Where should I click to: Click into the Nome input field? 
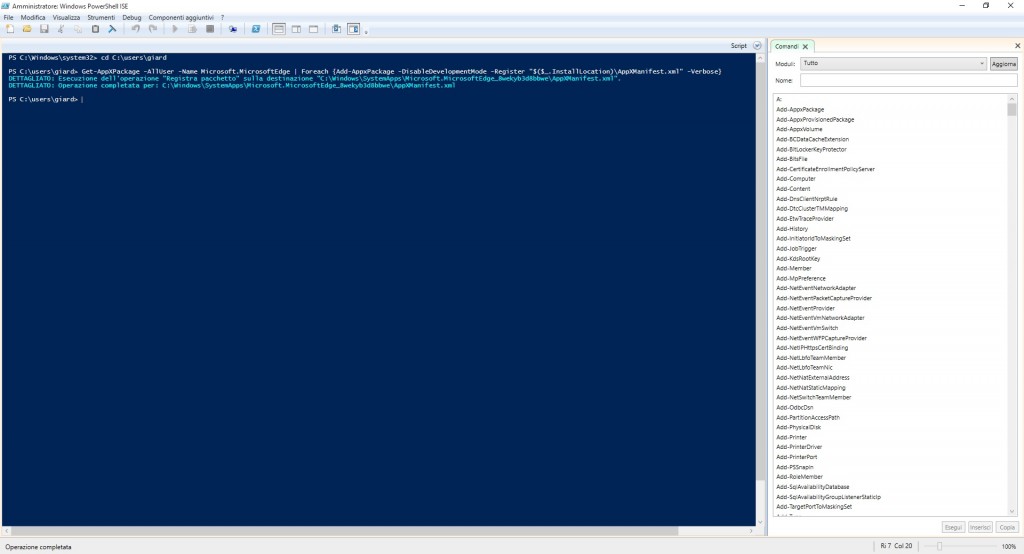(908, 80)
